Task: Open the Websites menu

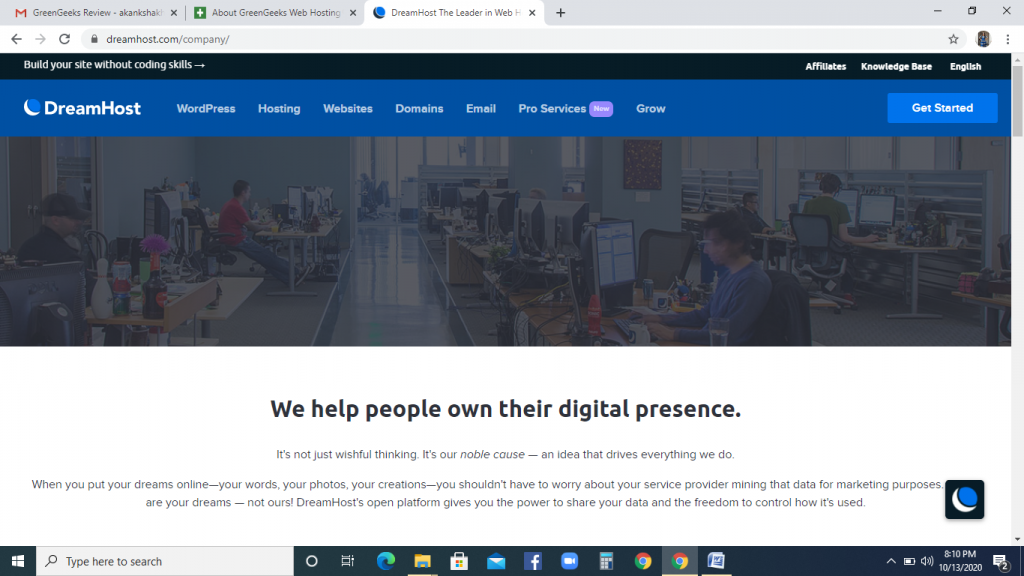Action: tap(347, 108)
